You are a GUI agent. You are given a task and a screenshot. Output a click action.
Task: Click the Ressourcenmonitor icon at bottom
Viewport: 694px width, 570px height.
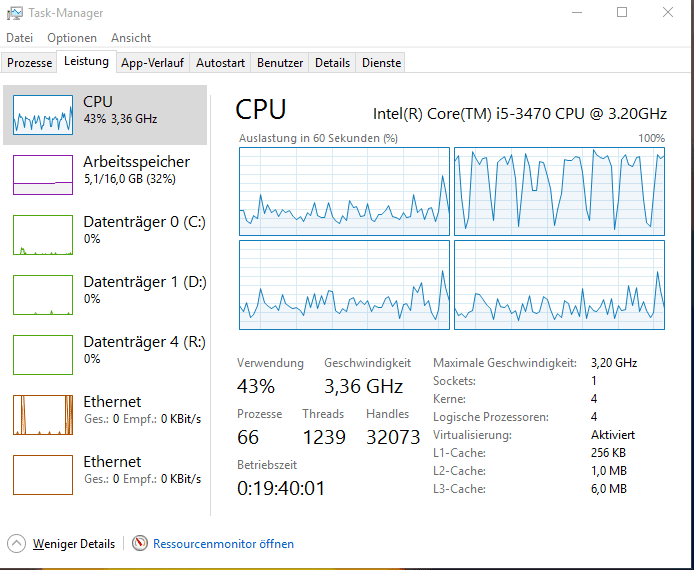click(x=140, y=544)
